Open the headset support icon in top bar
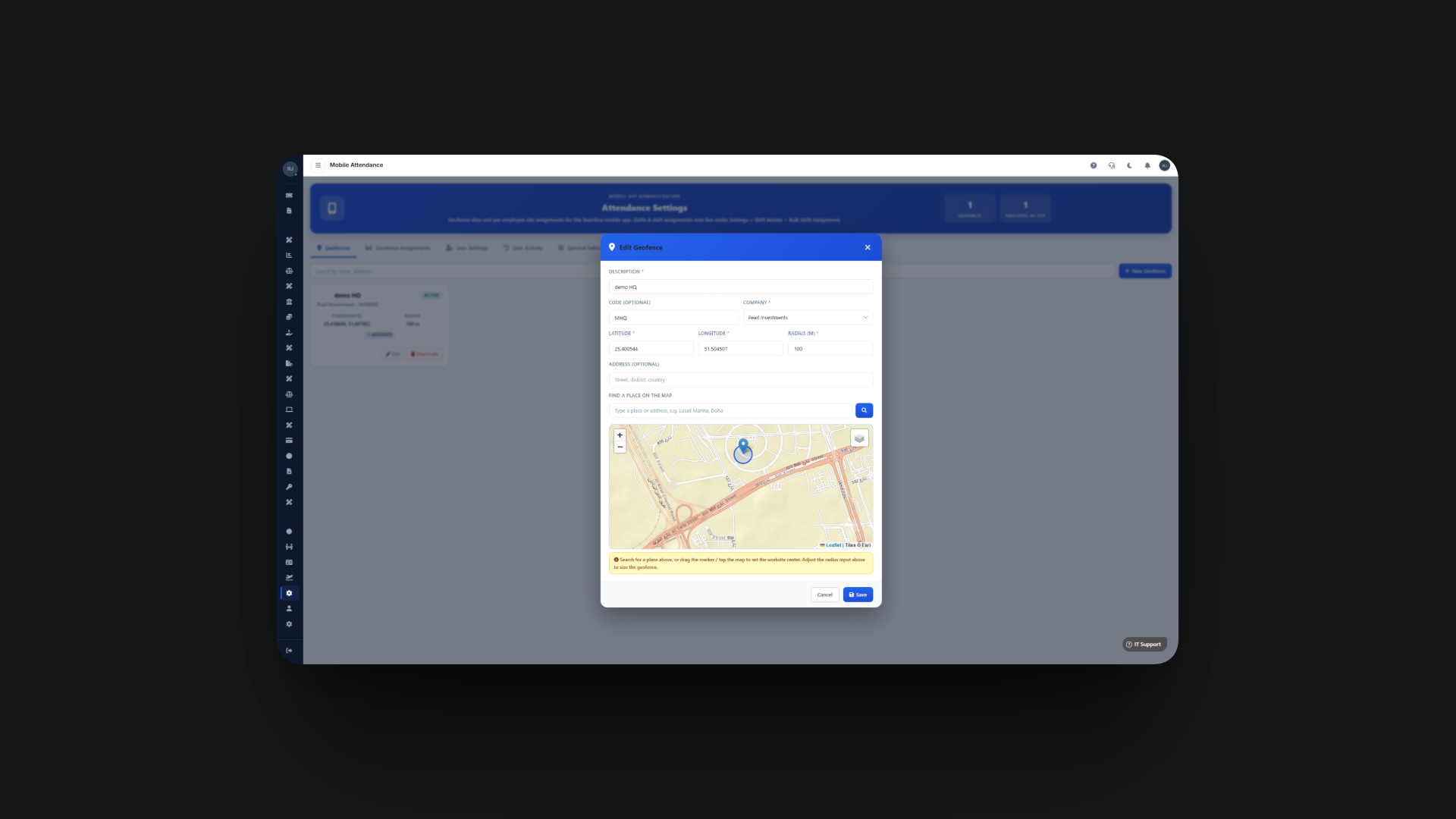This screenshot has height=819, width=1456. coord(1112,165)
